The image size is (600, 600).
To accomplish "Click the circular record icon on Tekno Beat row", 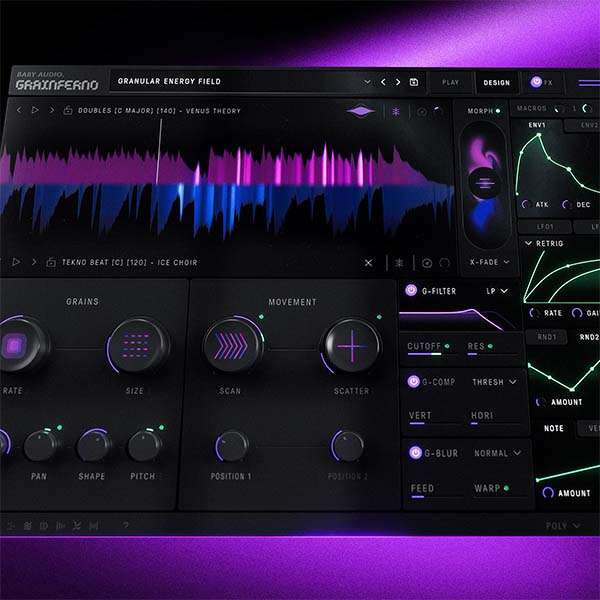I will click(427, 263).
